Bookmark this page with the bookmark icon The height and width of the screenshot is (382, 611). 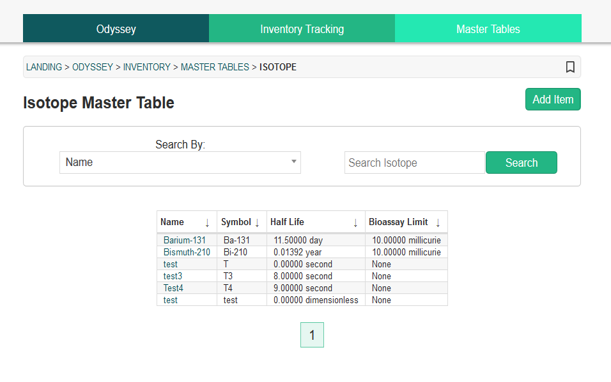570,67
